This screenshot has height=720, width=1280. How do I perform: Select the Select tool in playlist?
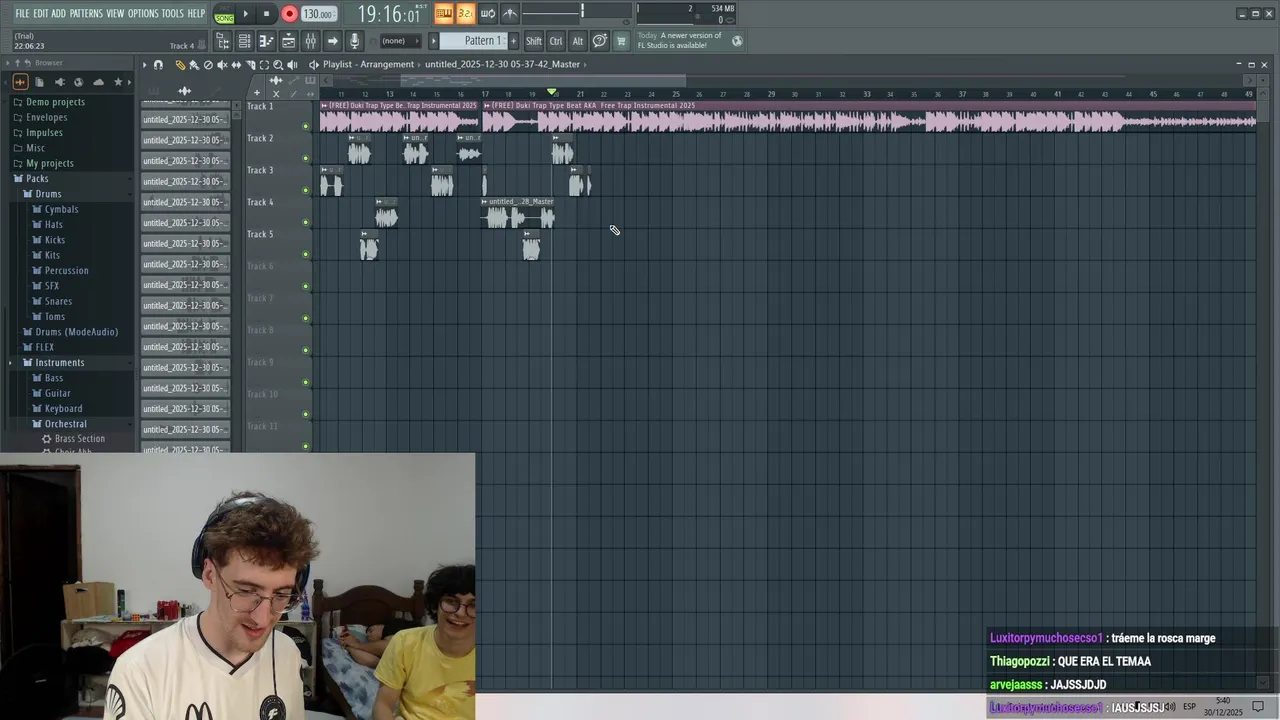tap(264, 64)
